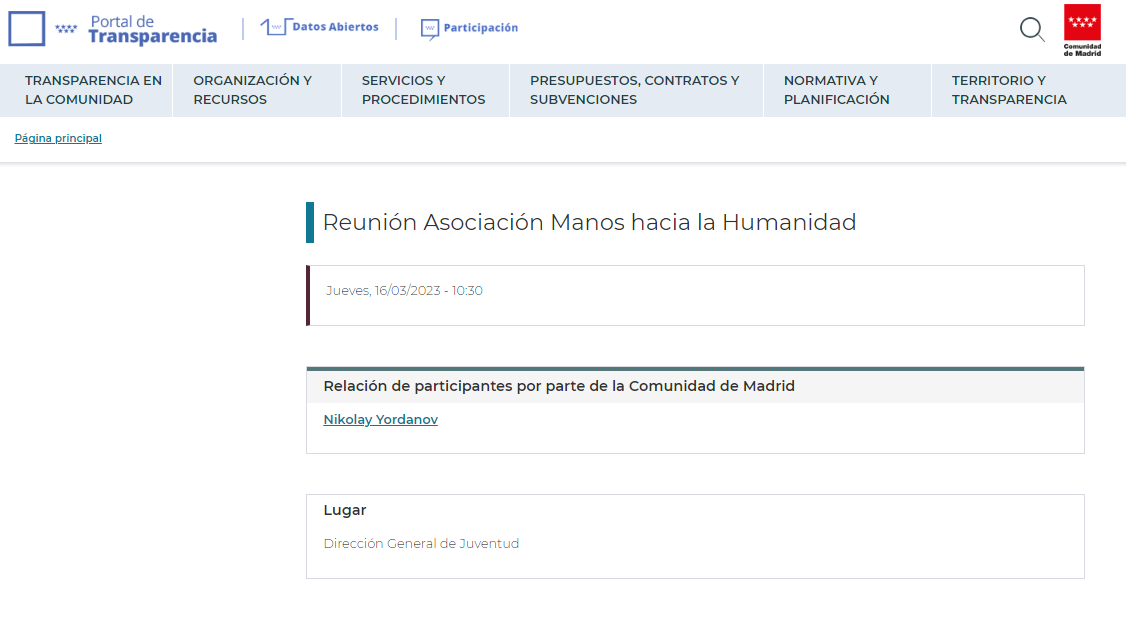This screenshot has height=622, width=1126.
Task: Go to Página principal breadcrumb link
Action: tap(58, 138)
